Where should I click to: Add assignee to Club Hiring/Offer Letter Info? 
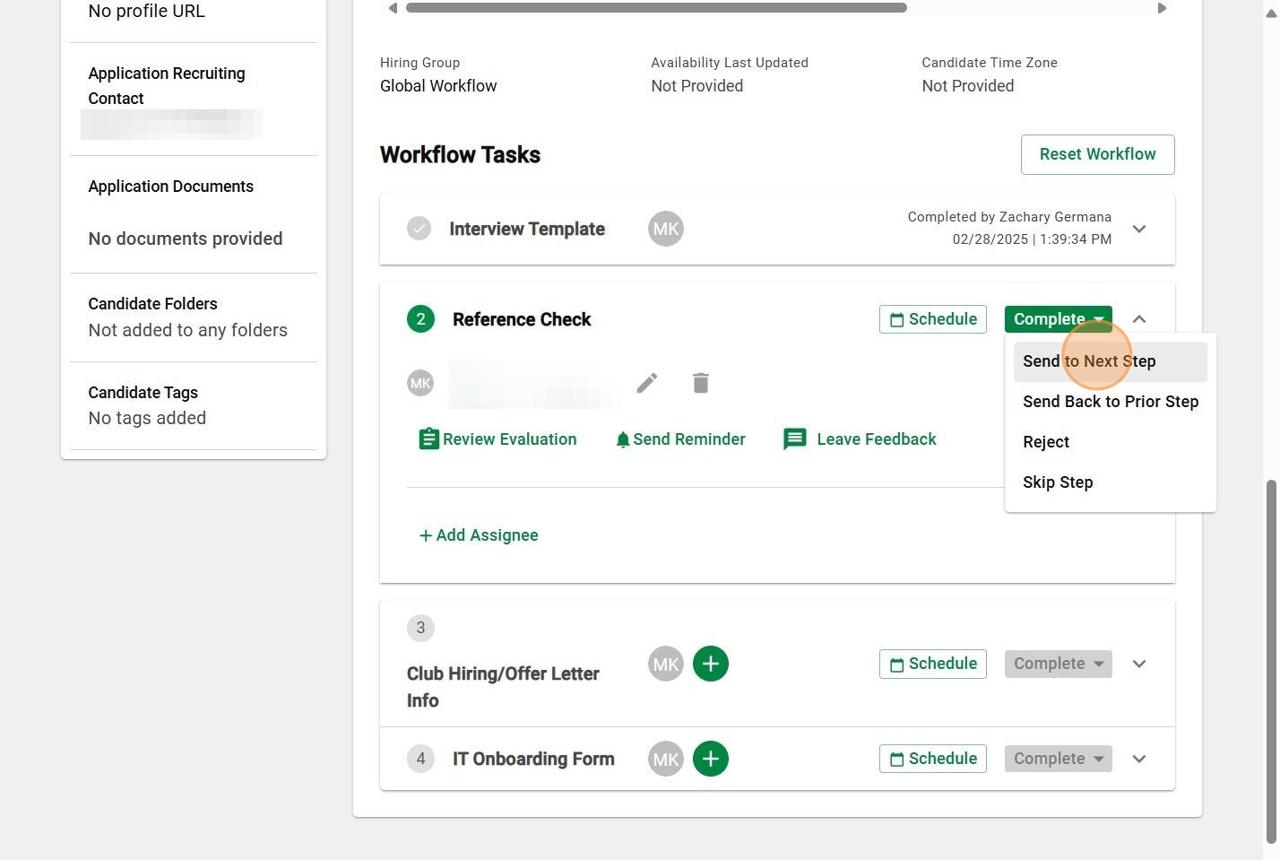coord(710,664)
